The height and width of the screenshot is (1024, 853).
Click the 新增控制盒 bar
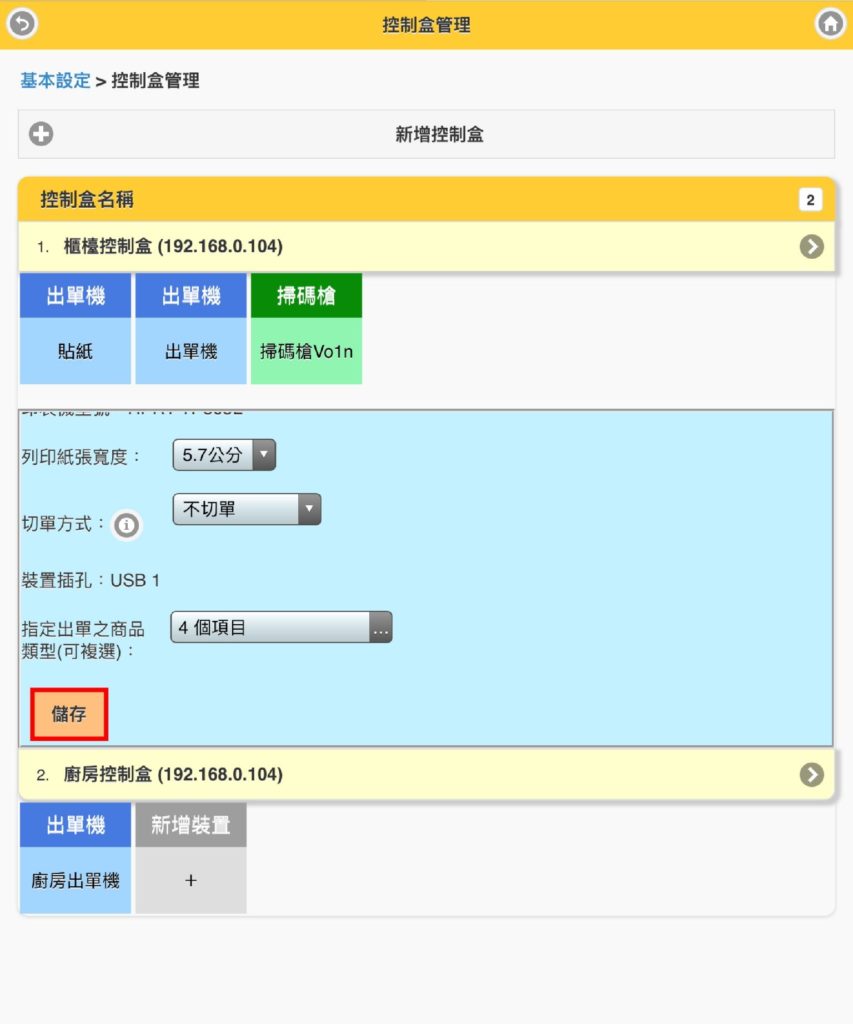(x=426, y=134)
